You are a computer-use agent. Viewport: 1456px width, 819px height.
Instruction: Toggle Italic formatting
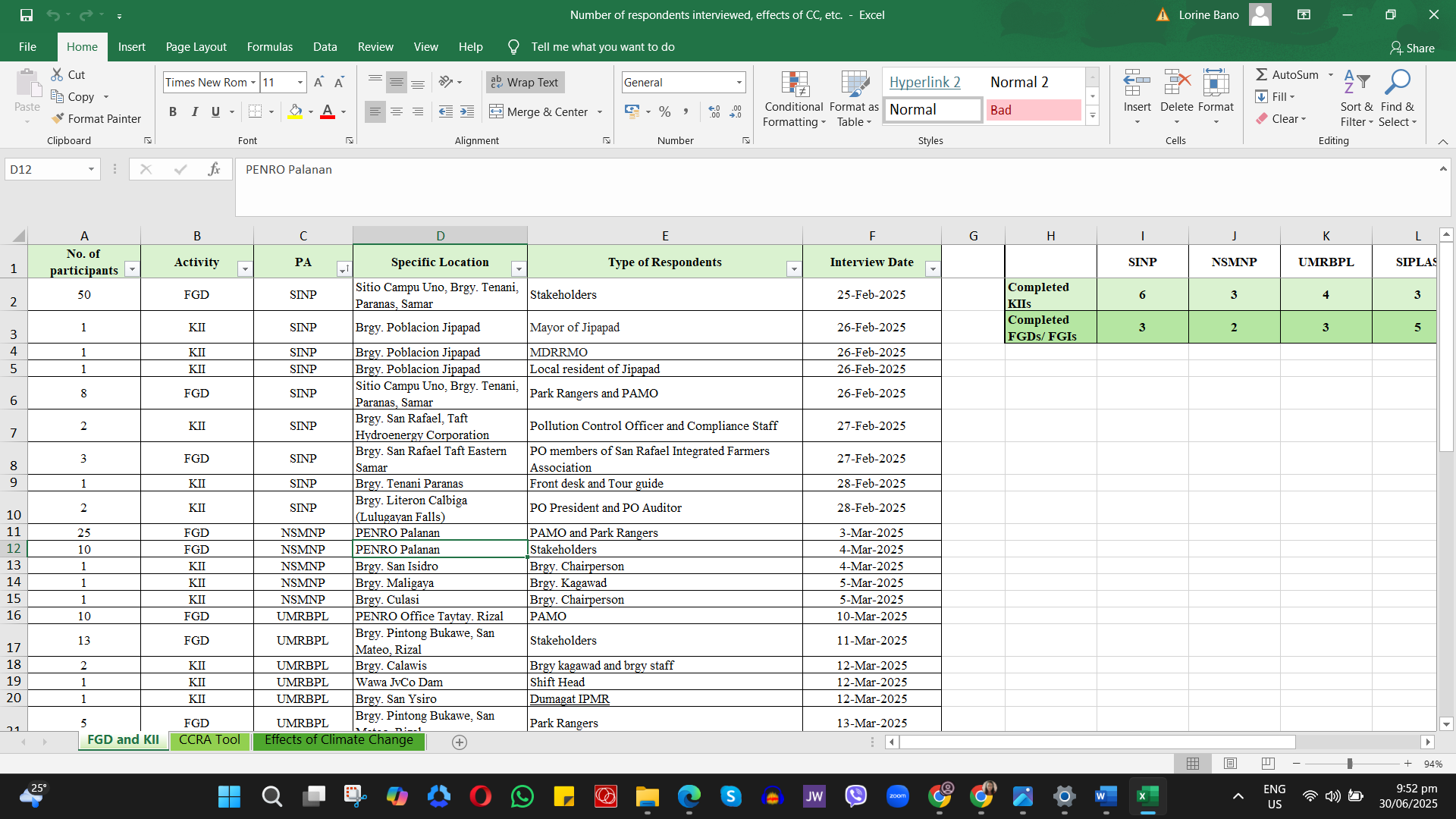pyautogui.click(x=194, y=111)
